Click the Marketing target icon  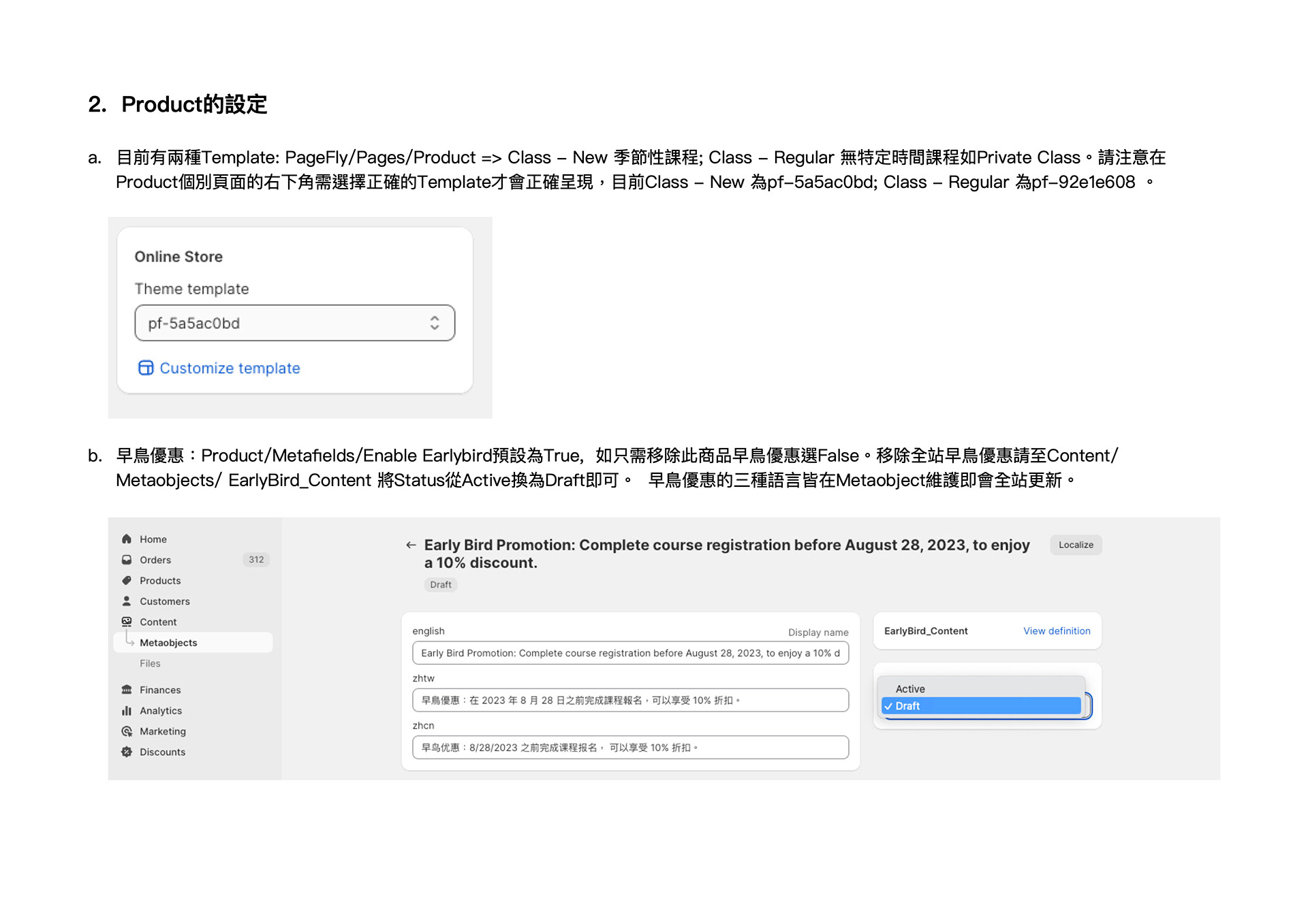point(127,731)
